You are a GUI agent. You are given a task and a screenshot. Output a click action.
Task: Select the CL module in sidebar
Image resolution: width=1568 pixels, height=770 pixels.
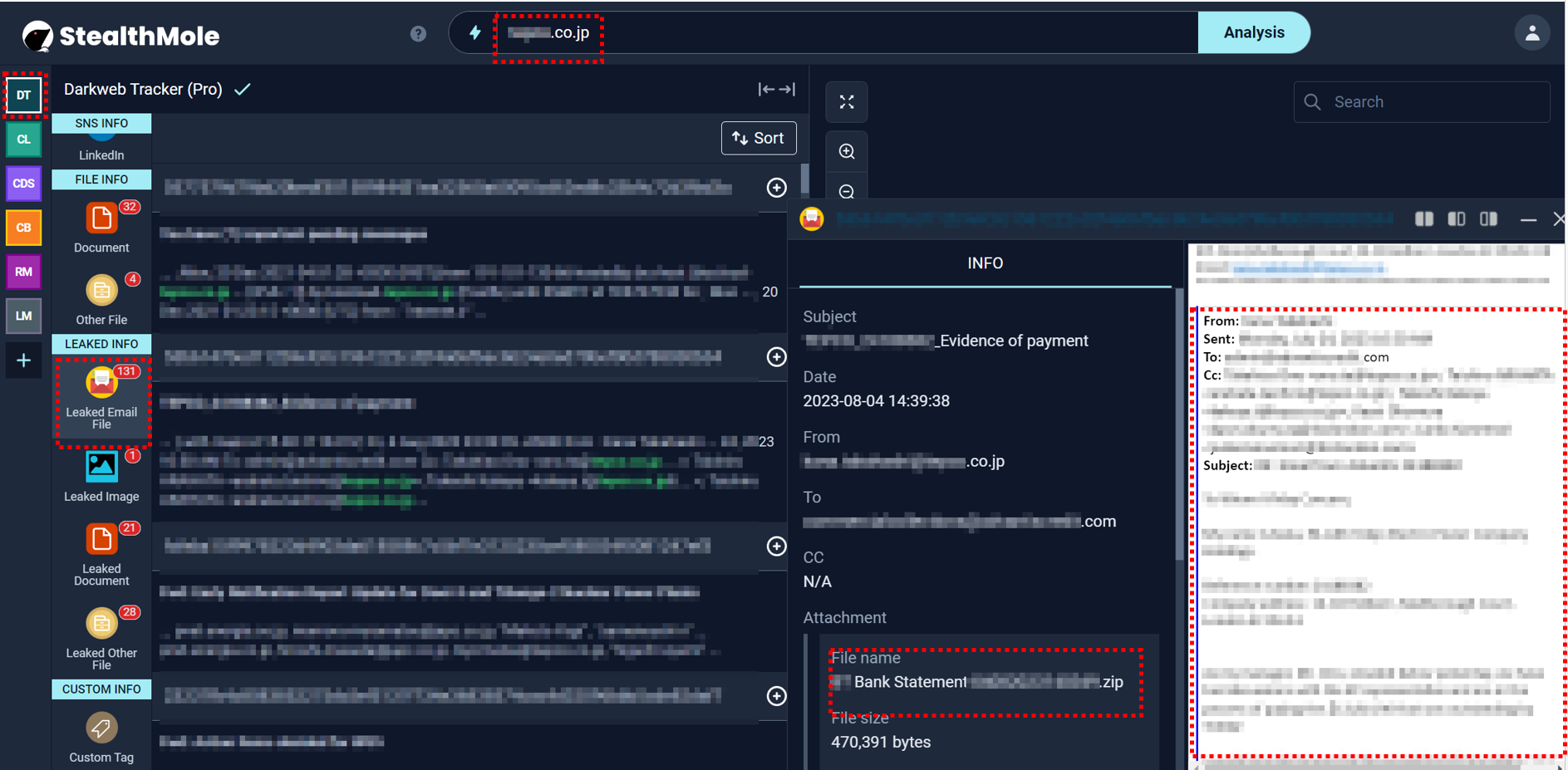(24, 140)
